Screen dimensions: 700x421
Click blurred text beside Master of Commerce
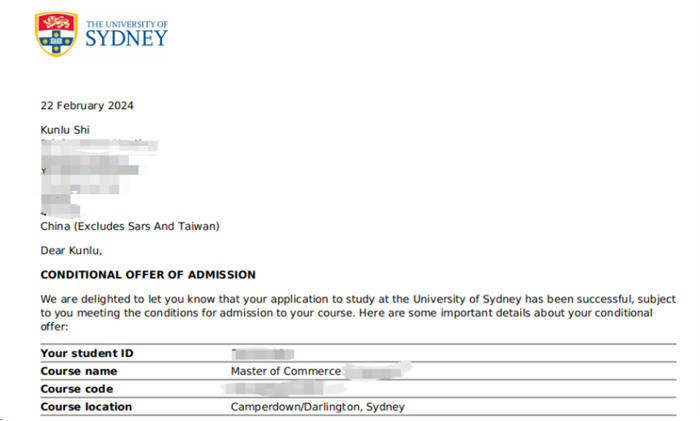[378, 371]
